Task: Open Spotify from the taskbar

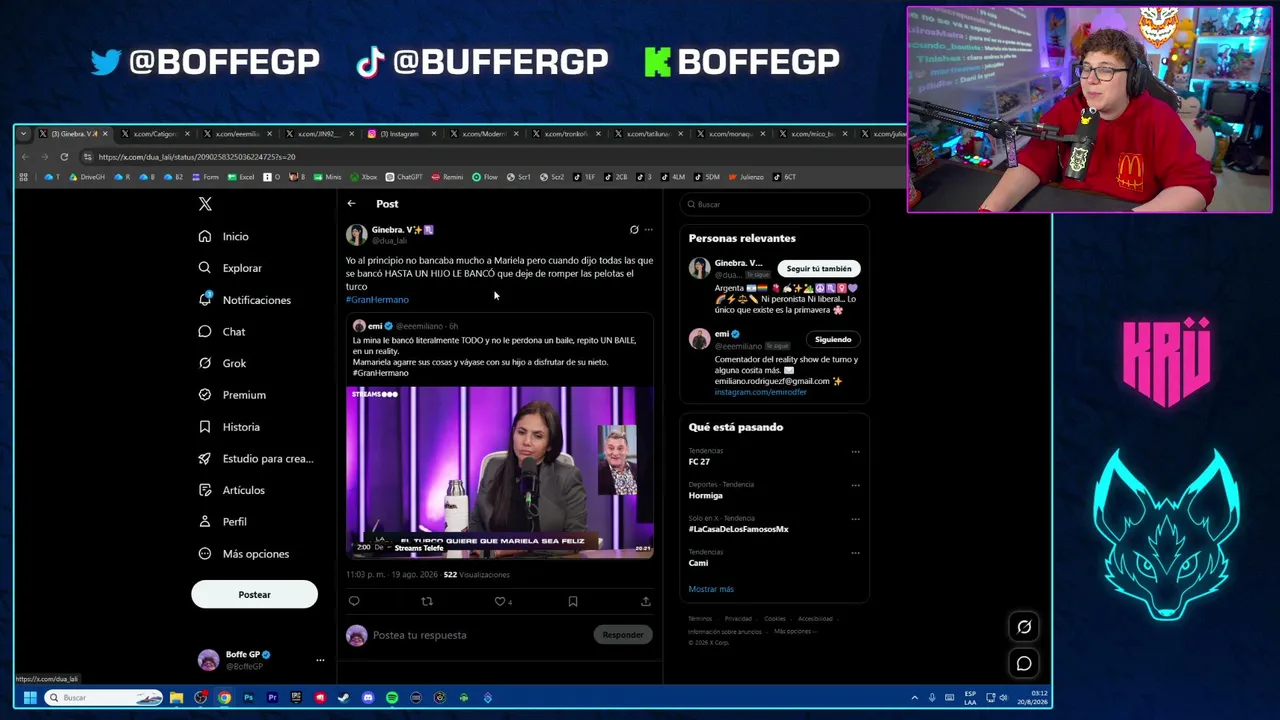Action: point(392,698)
